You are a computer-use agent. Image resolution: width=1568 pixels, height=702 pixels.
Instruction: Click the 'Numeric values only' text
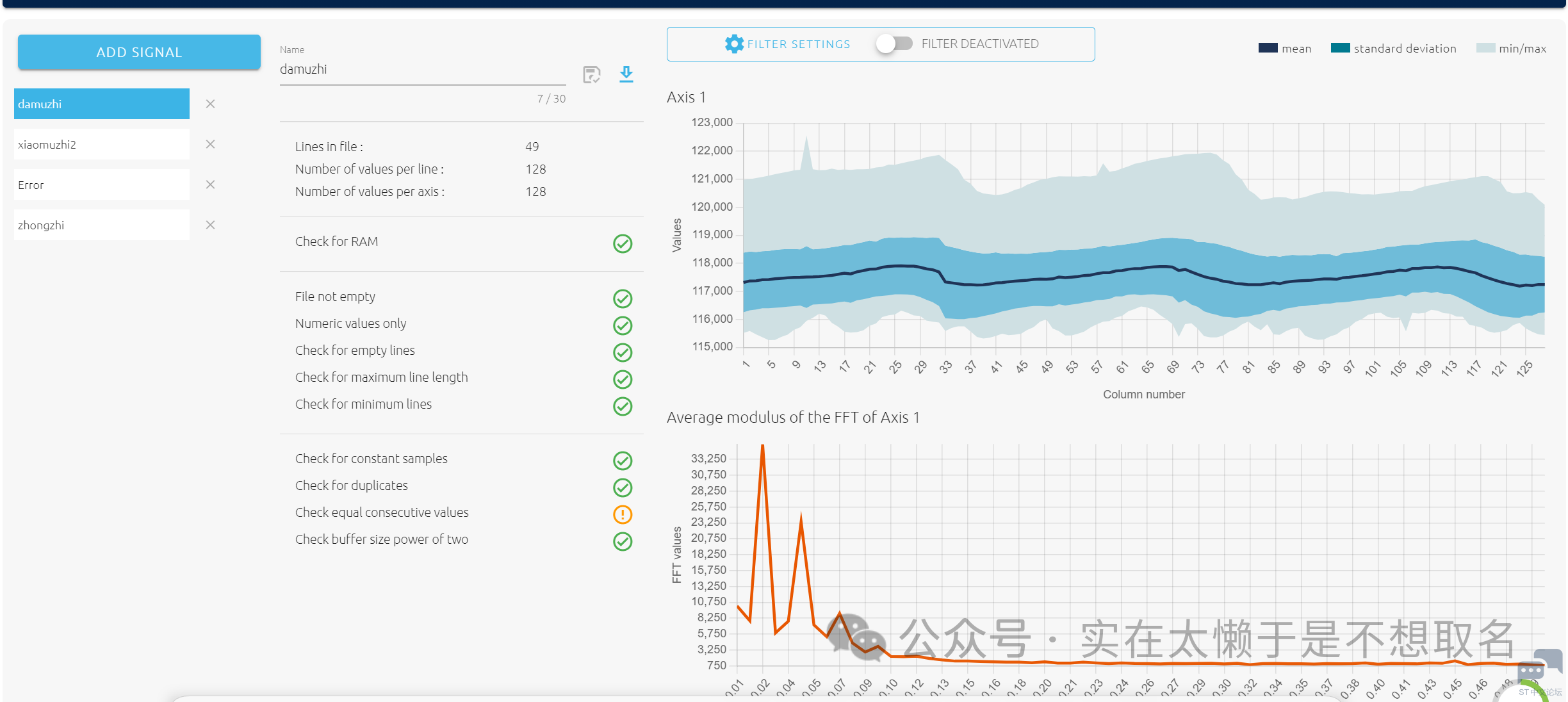coord(351,323)
